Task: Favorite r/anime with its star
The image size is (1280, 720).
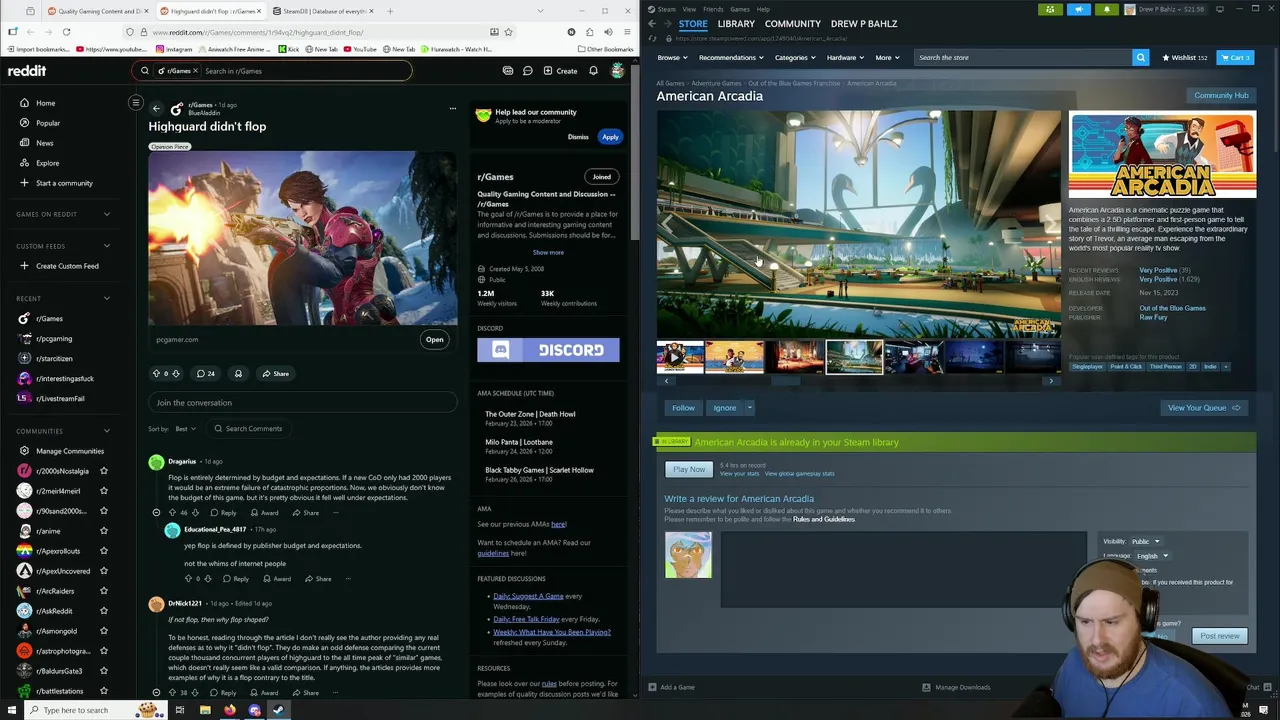Action: [x=103, y=531]
